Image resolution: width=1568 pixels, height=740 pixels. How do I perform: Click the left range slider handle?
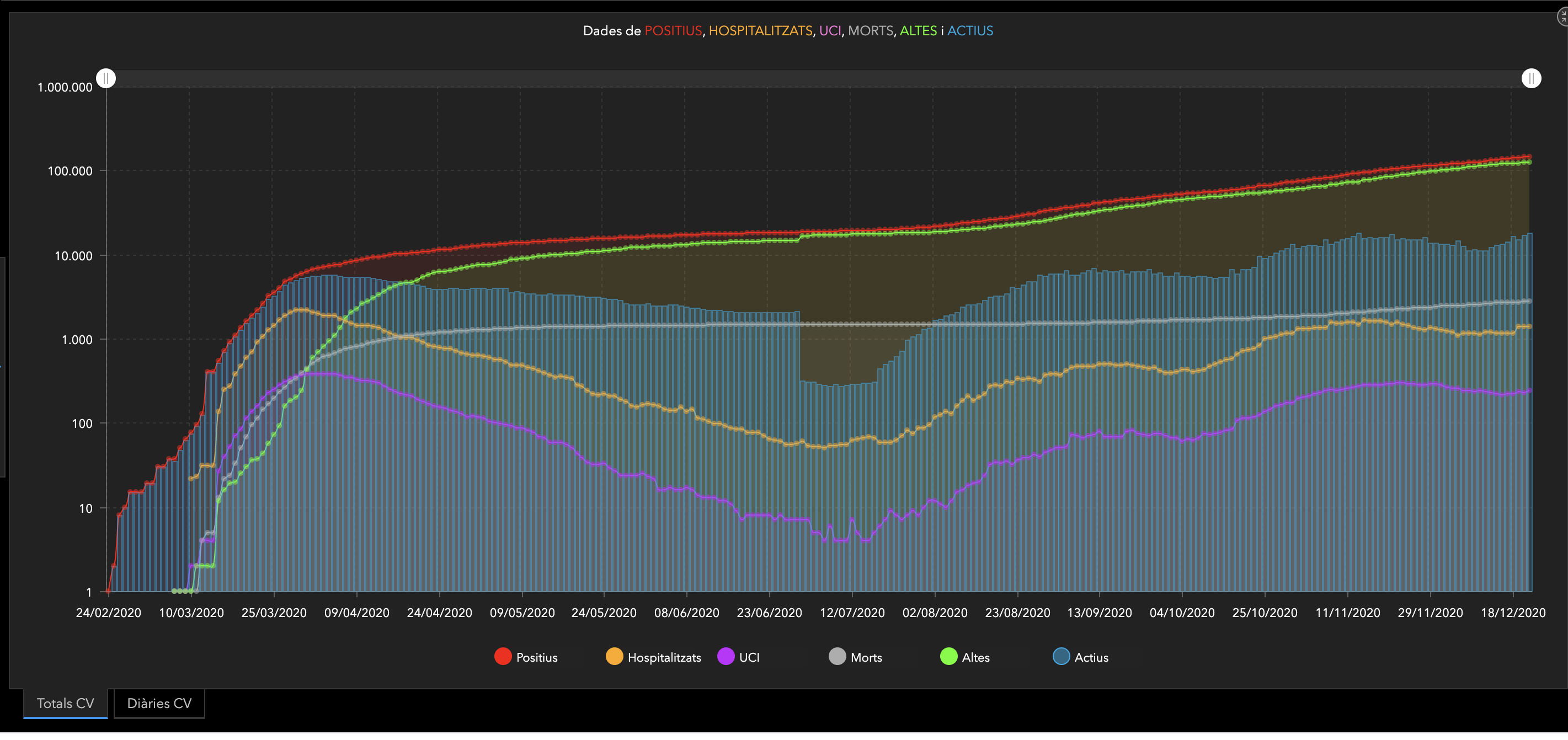(106, 78)
